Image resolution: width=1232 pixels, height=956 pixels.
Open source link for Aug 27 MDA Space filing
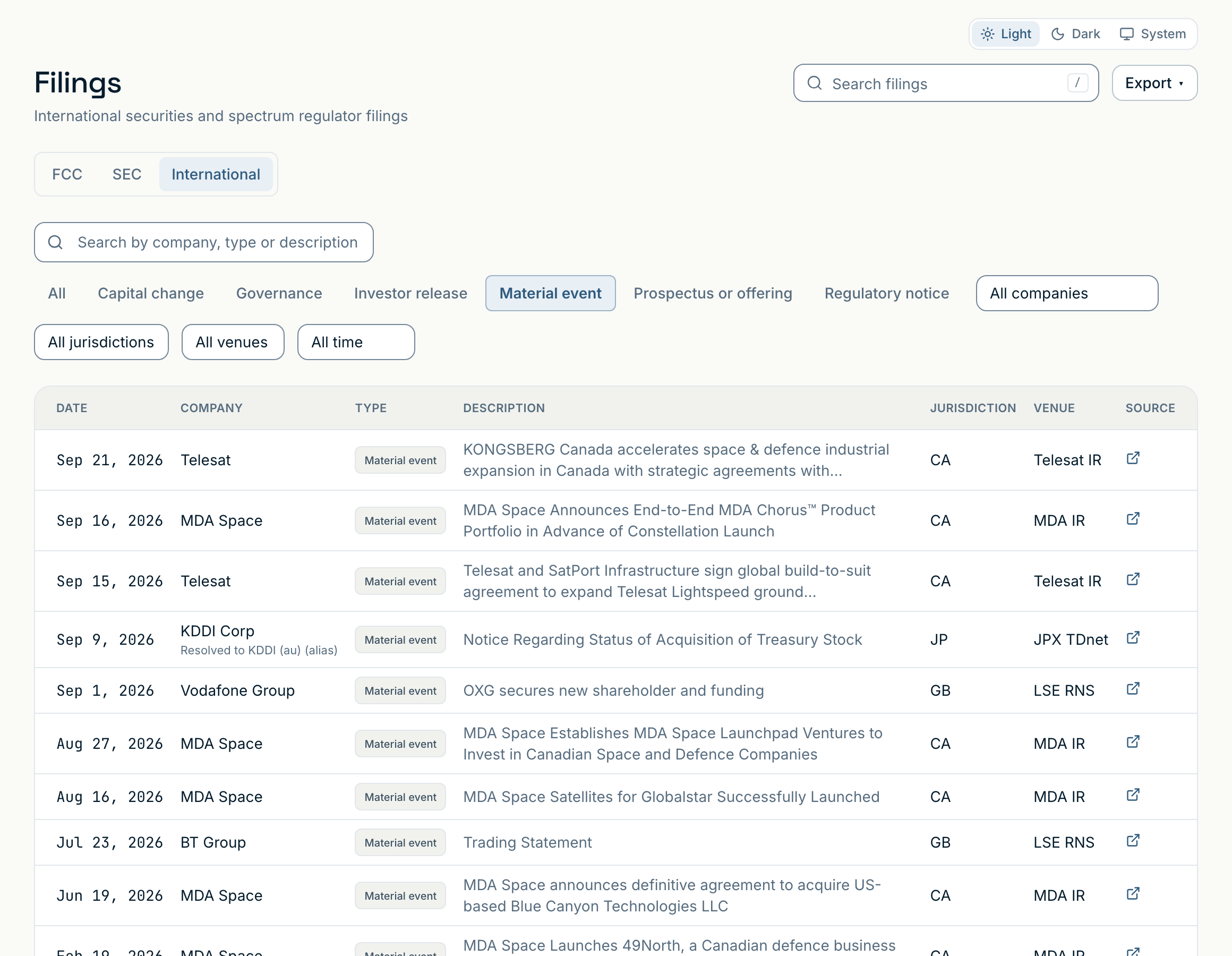pos(1133,741)
